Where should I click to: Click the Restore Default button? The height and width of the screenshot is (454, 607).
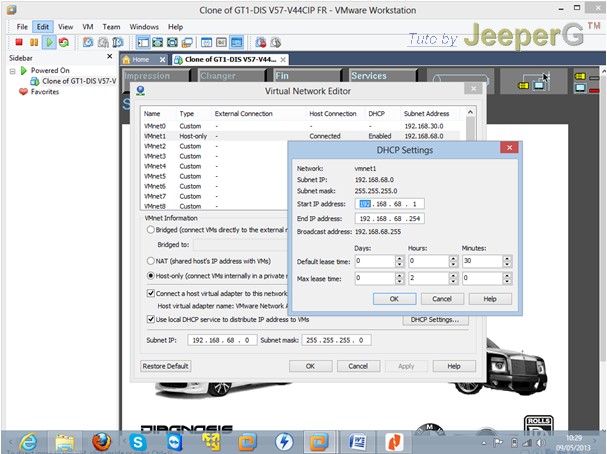pos(166,366)
